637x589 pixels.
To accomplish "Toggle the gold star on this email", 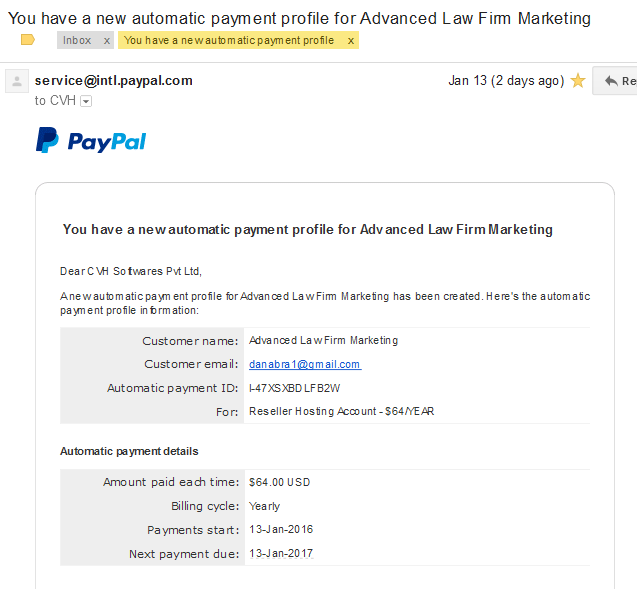I will click(578, 80).
